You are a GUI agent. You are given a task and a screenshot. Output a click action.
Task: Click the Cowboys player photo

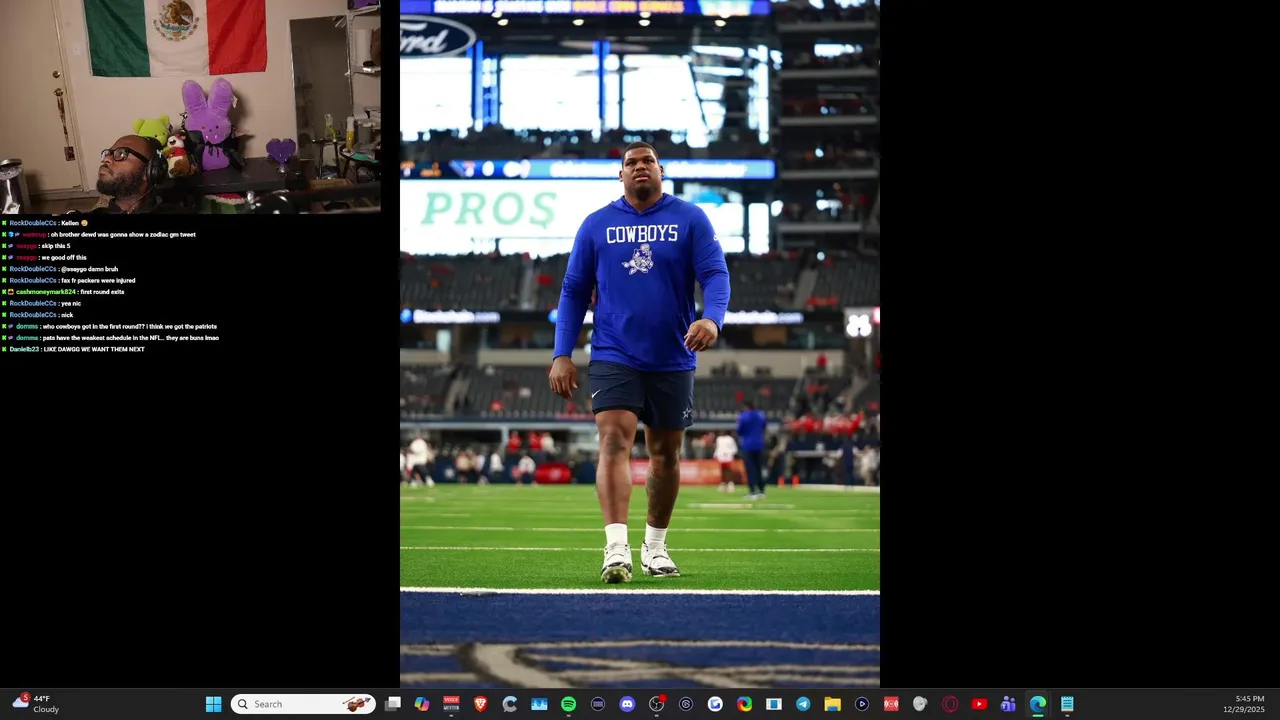tap(640, 344)
